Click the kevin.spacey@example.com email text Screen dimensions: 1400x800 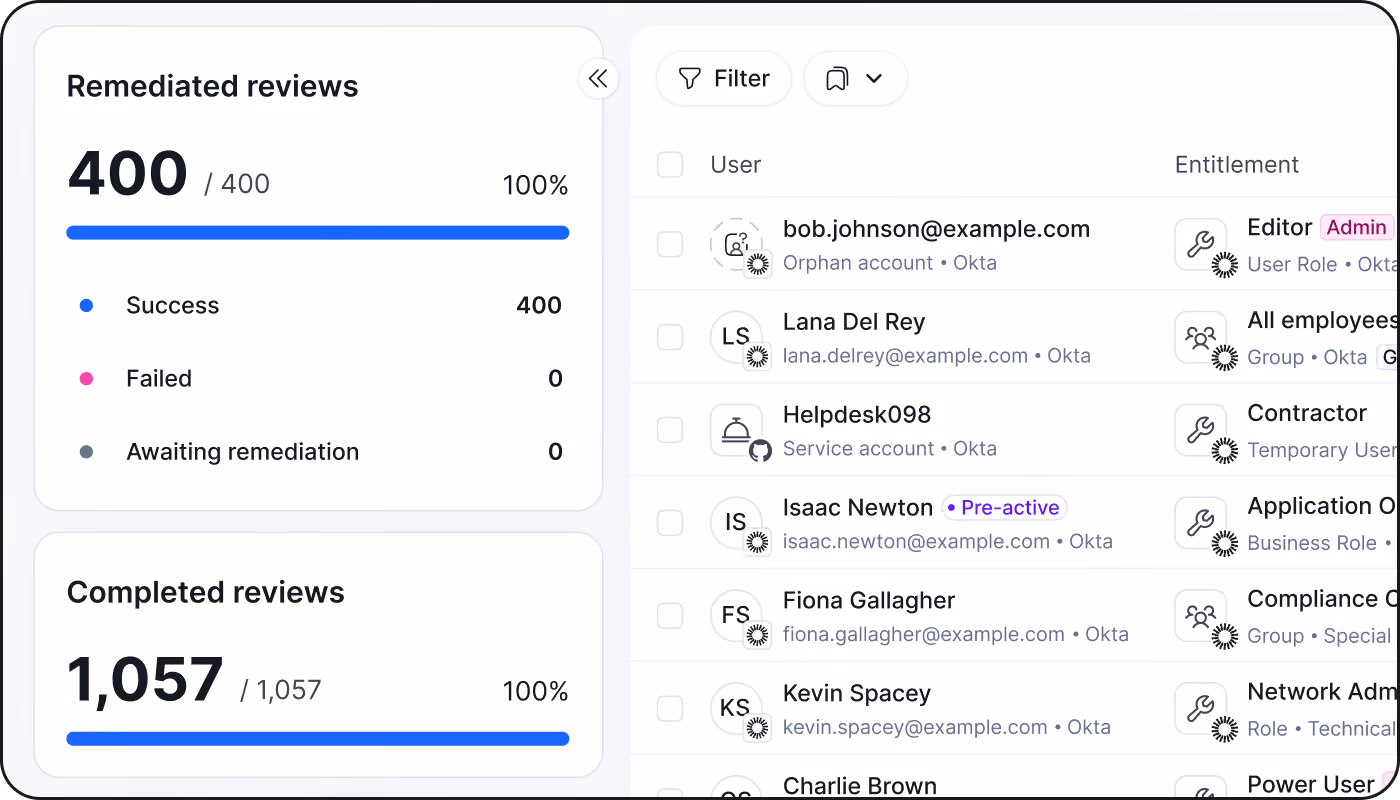(x=915, y=727)
